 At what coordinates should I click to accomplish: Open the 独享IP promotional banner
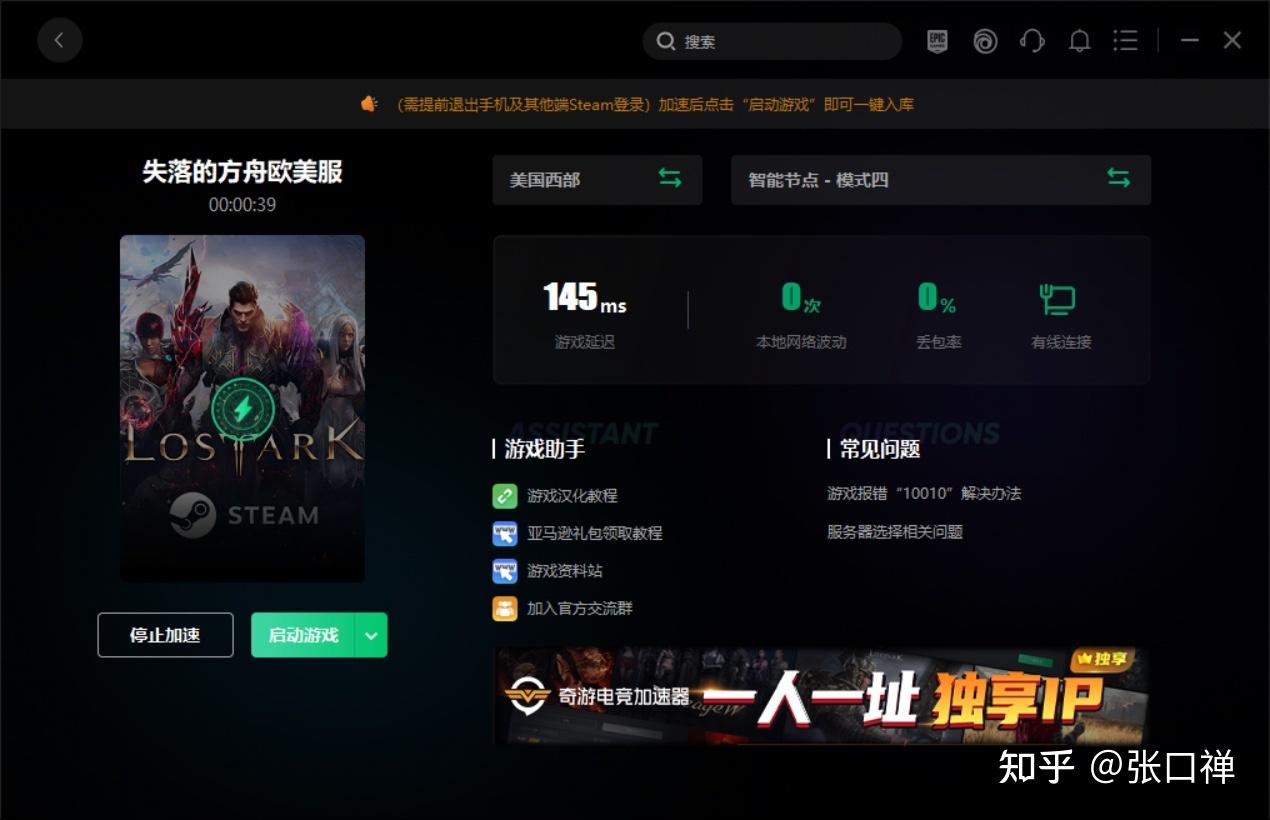(821, 697)
